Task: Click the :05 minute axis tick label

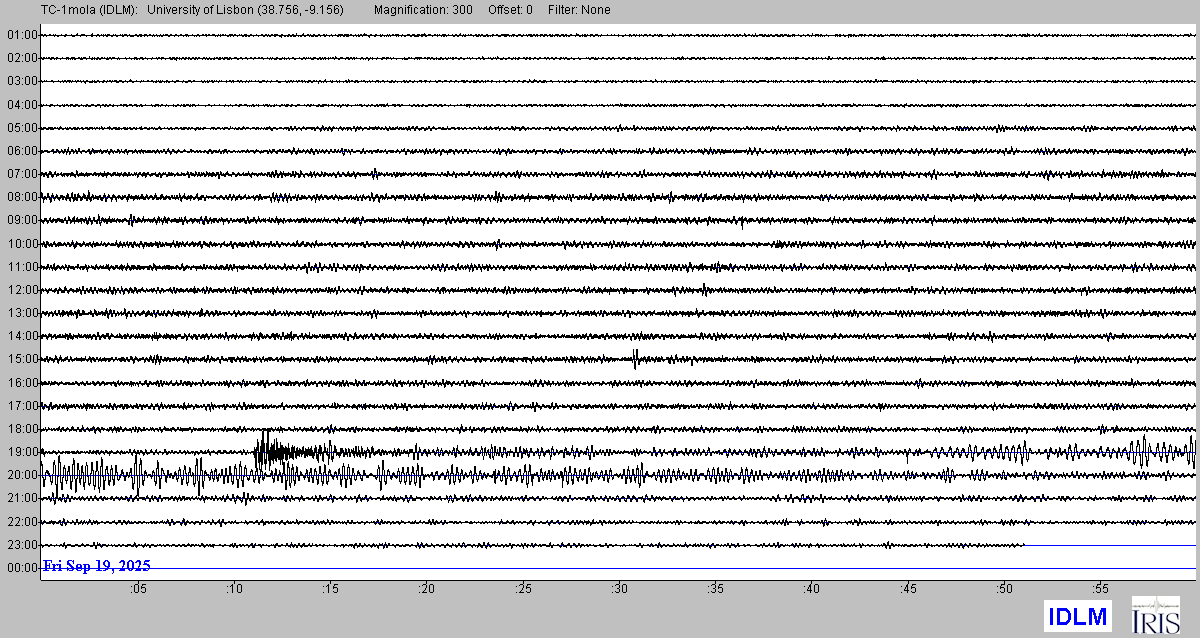Action: pos(137,589)
